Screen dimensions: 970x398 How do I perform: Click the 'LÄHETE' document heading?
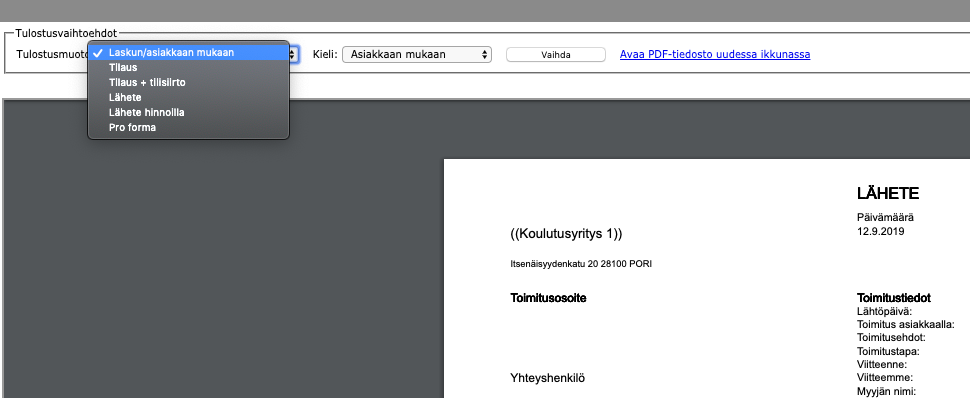888,194
